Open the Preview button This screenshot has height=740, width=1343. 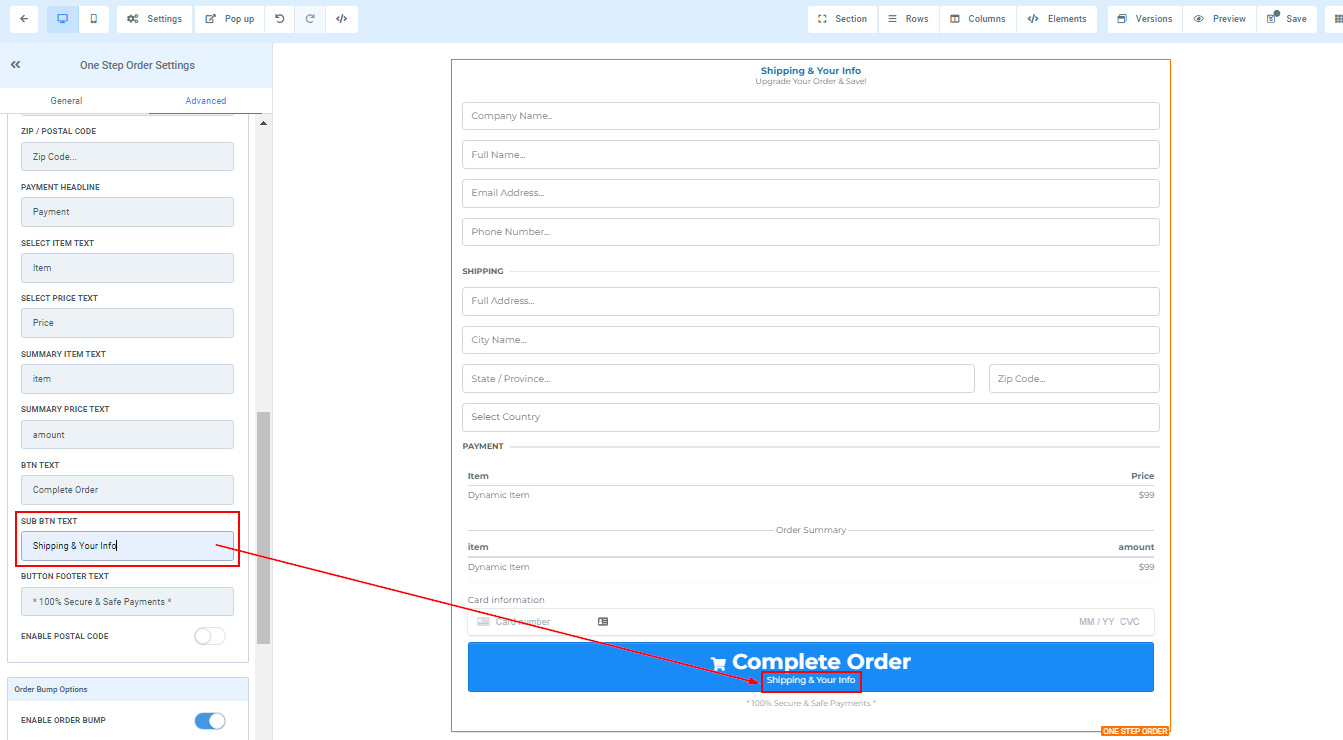click(x=1219, y=19)
